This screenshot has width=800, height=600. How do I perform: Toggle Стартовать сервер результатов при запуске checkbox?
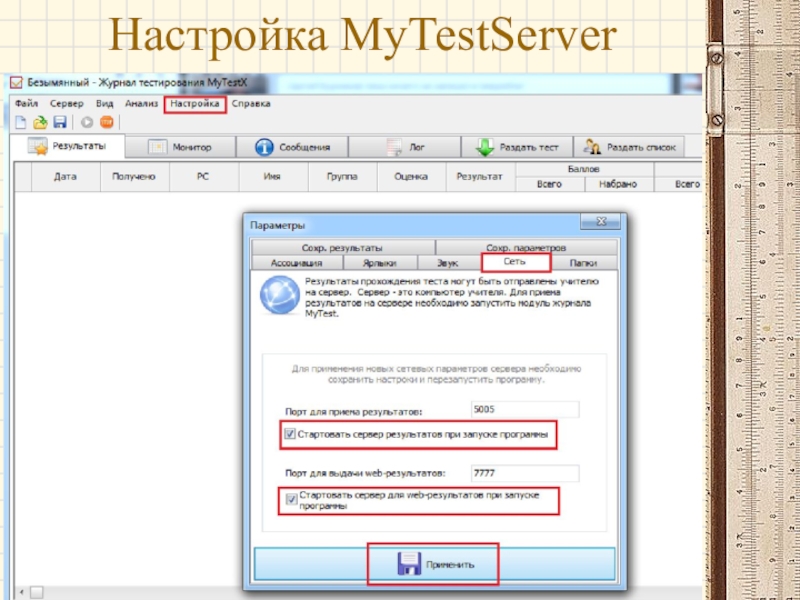pyautogui.click(x=290, y=434)
